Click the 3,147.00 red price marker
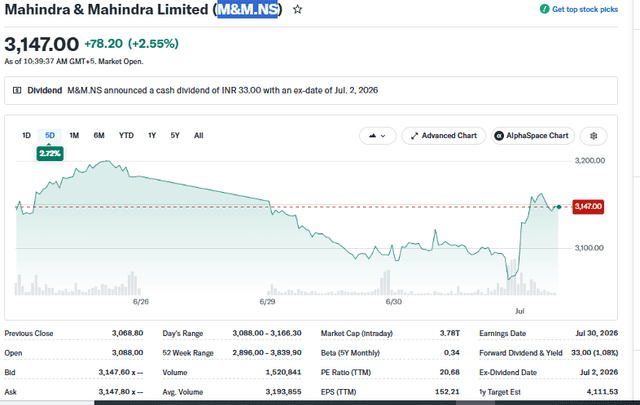 (588, 207)
